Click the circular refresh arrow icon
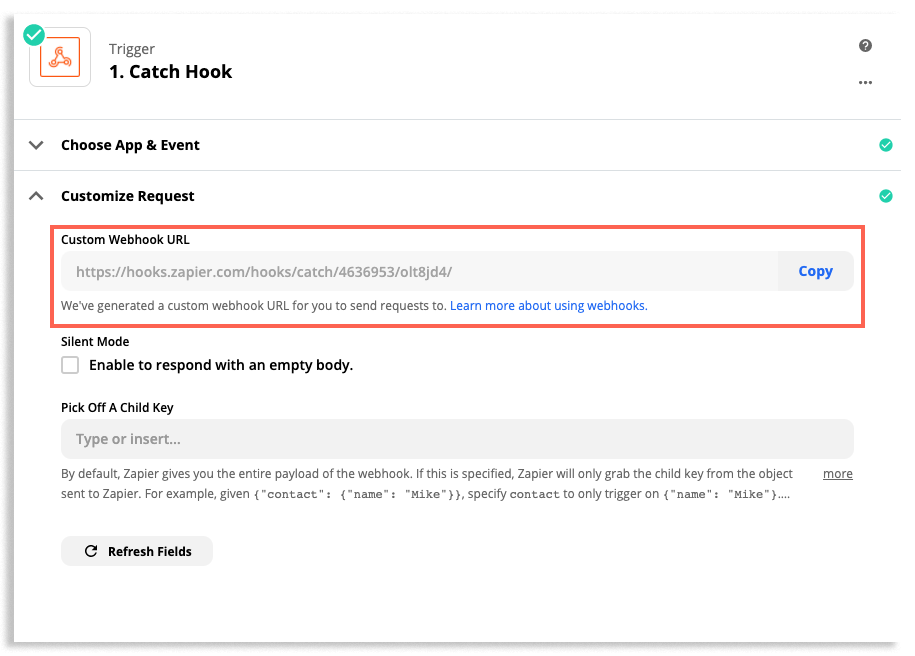The height and width of the screenshot is (656, 915). [91, 551]
